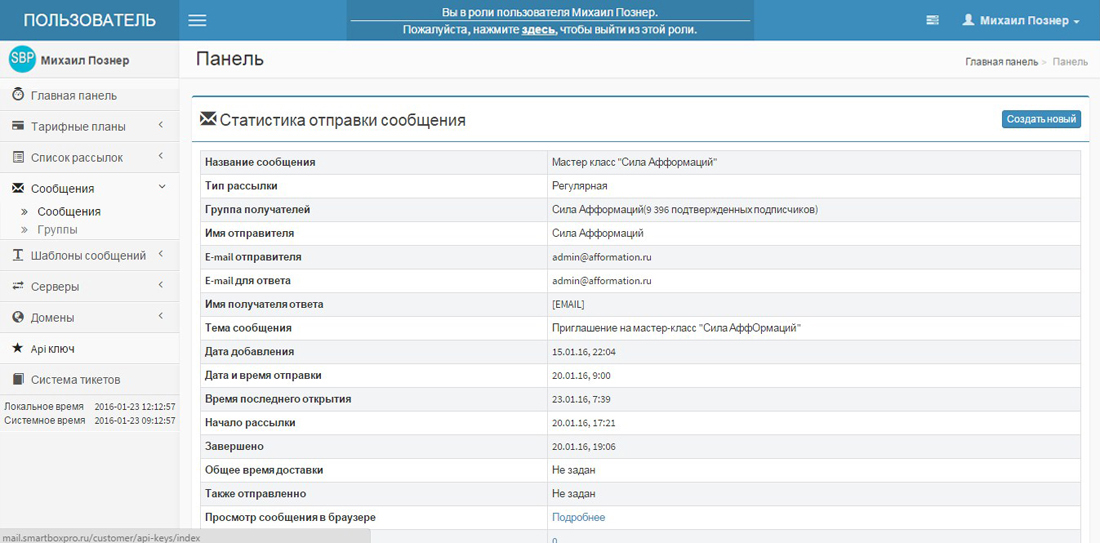Click the envelope icon beside Сообщения menu
Viewport: 1100px width, 543px height.
click(x=18, y=188)
